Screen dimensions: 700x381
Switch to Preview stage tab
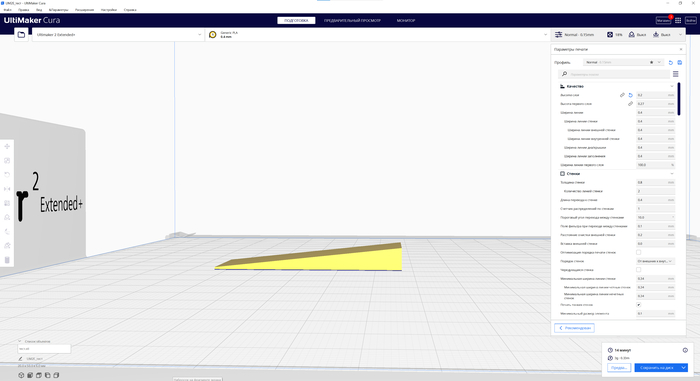click(352, 21)
